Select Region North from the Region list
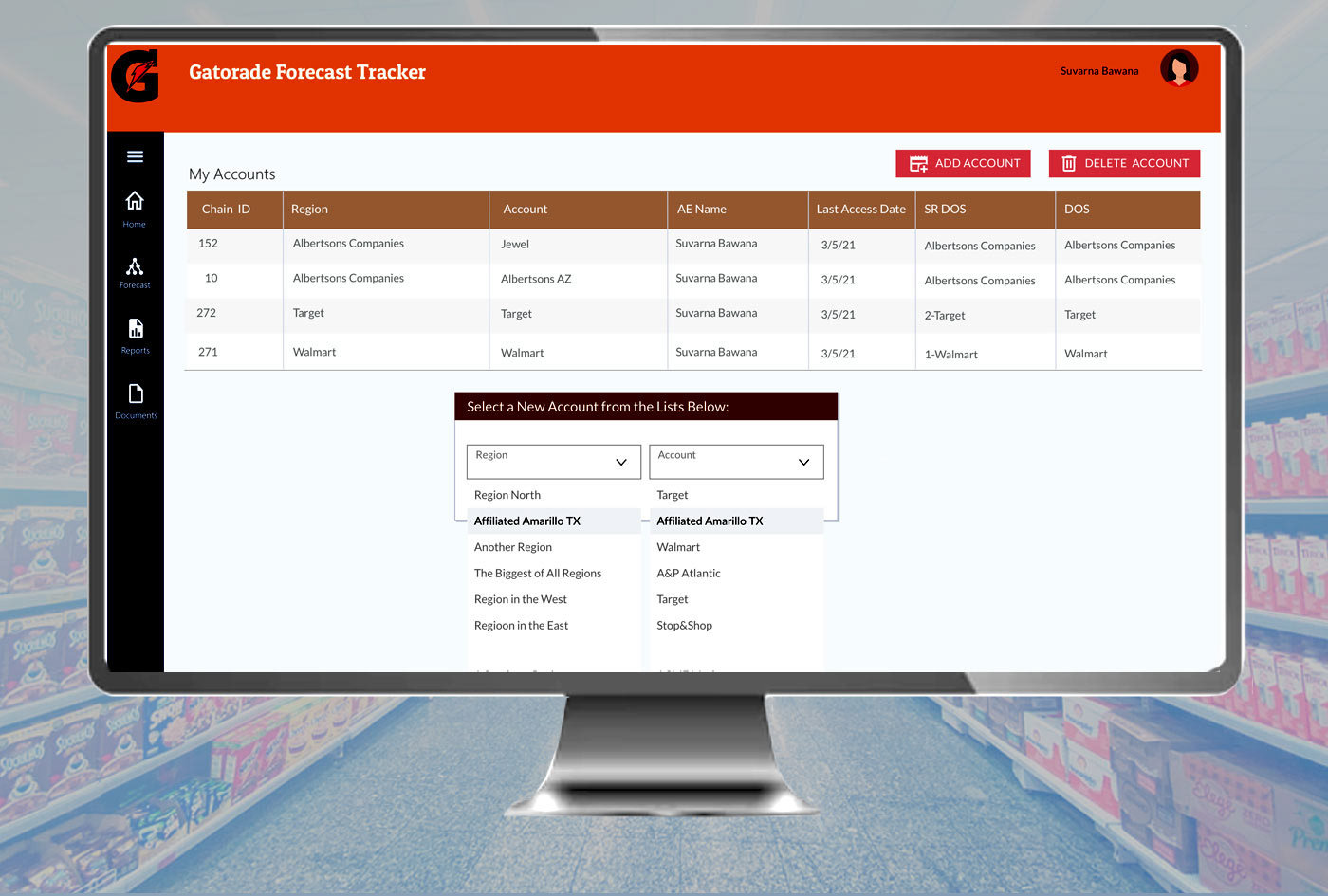This screenshot has height=896, width=1328. point(507,495)
